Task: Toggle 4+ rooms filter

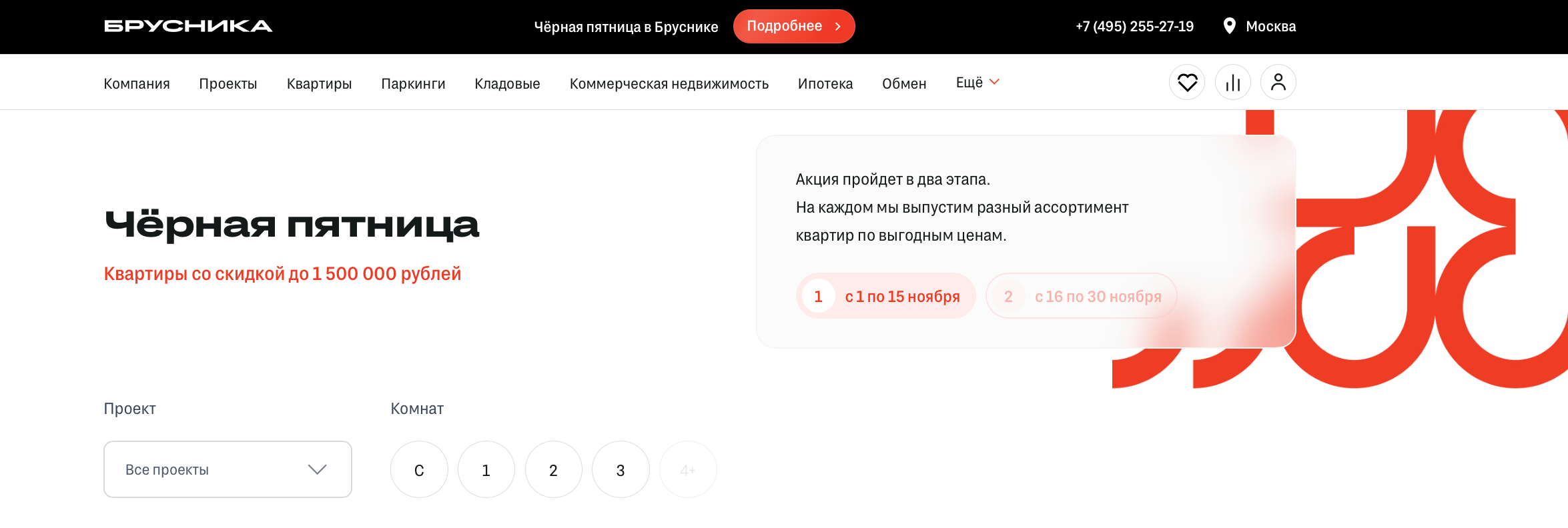Action: (x=688, y=469)
